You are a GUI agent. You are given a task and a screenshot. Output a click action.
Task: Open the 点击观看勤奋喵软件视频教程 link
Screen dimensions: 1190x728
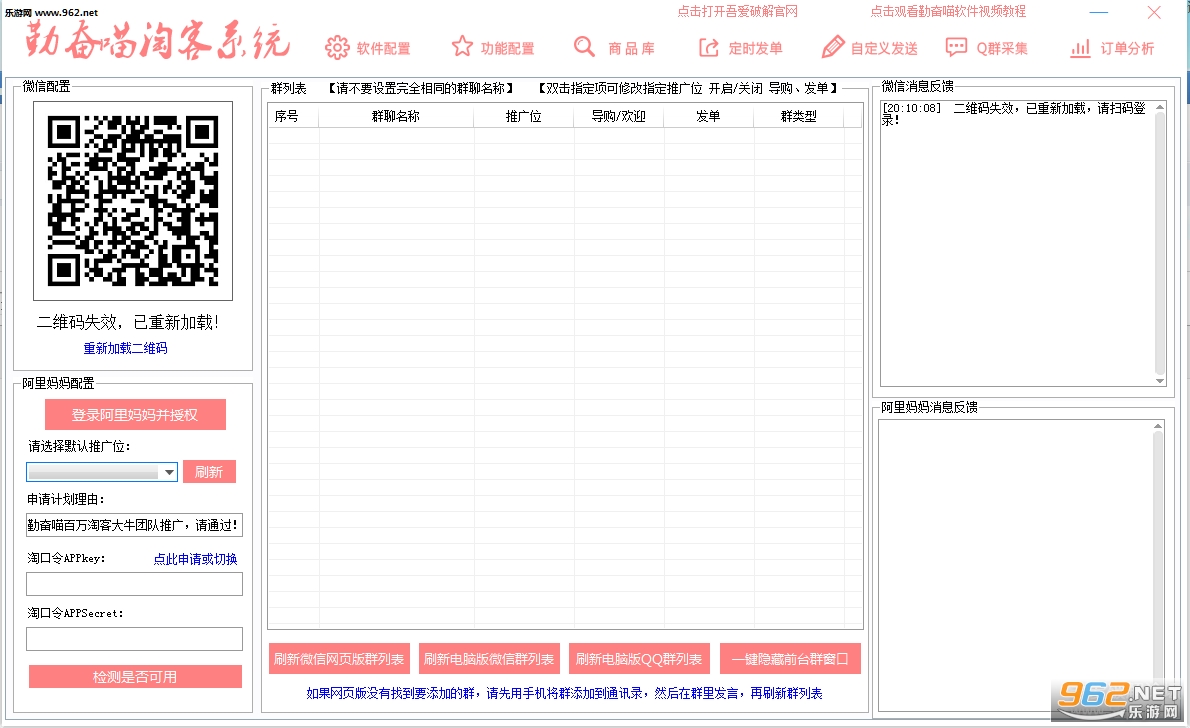[948, 11]
